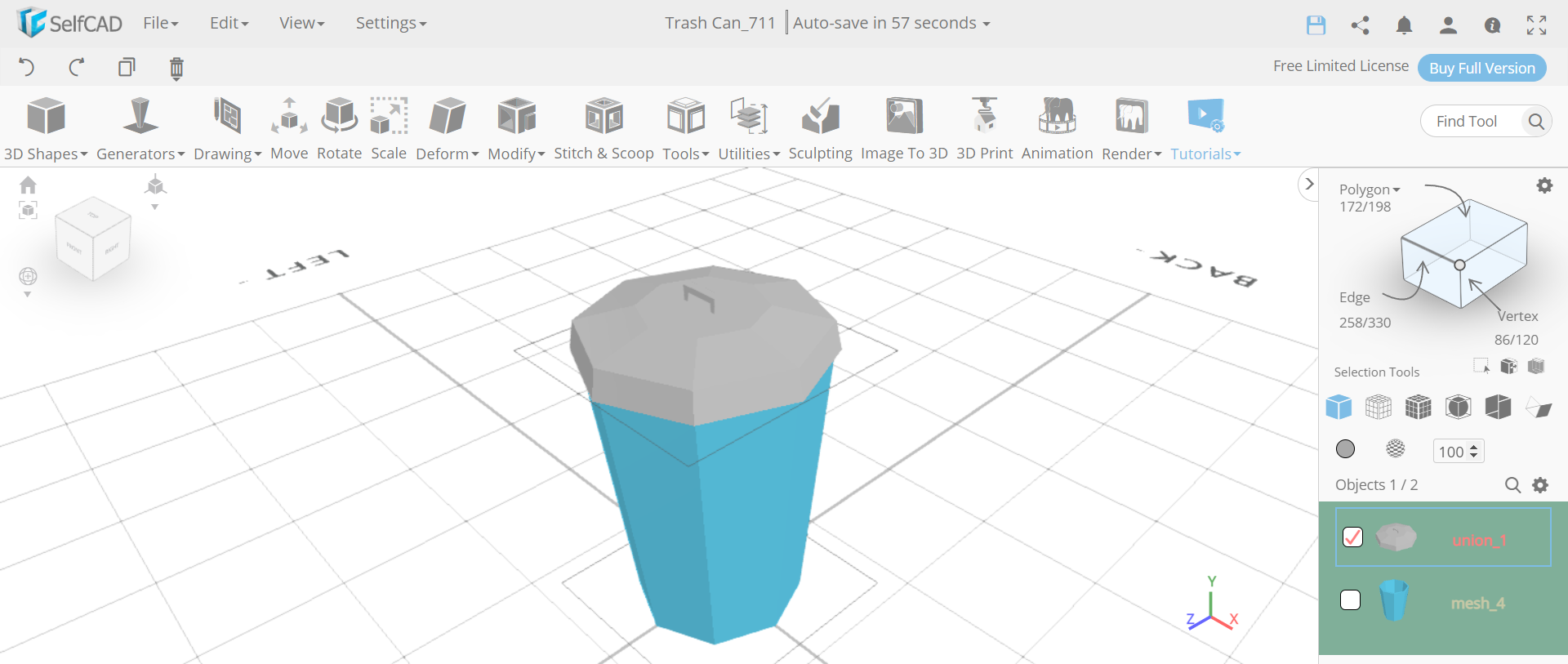The height and width of the screenshot is (664, 1568).
Task: Click the Buy Full Version button
Action: tap(1482, 68)
